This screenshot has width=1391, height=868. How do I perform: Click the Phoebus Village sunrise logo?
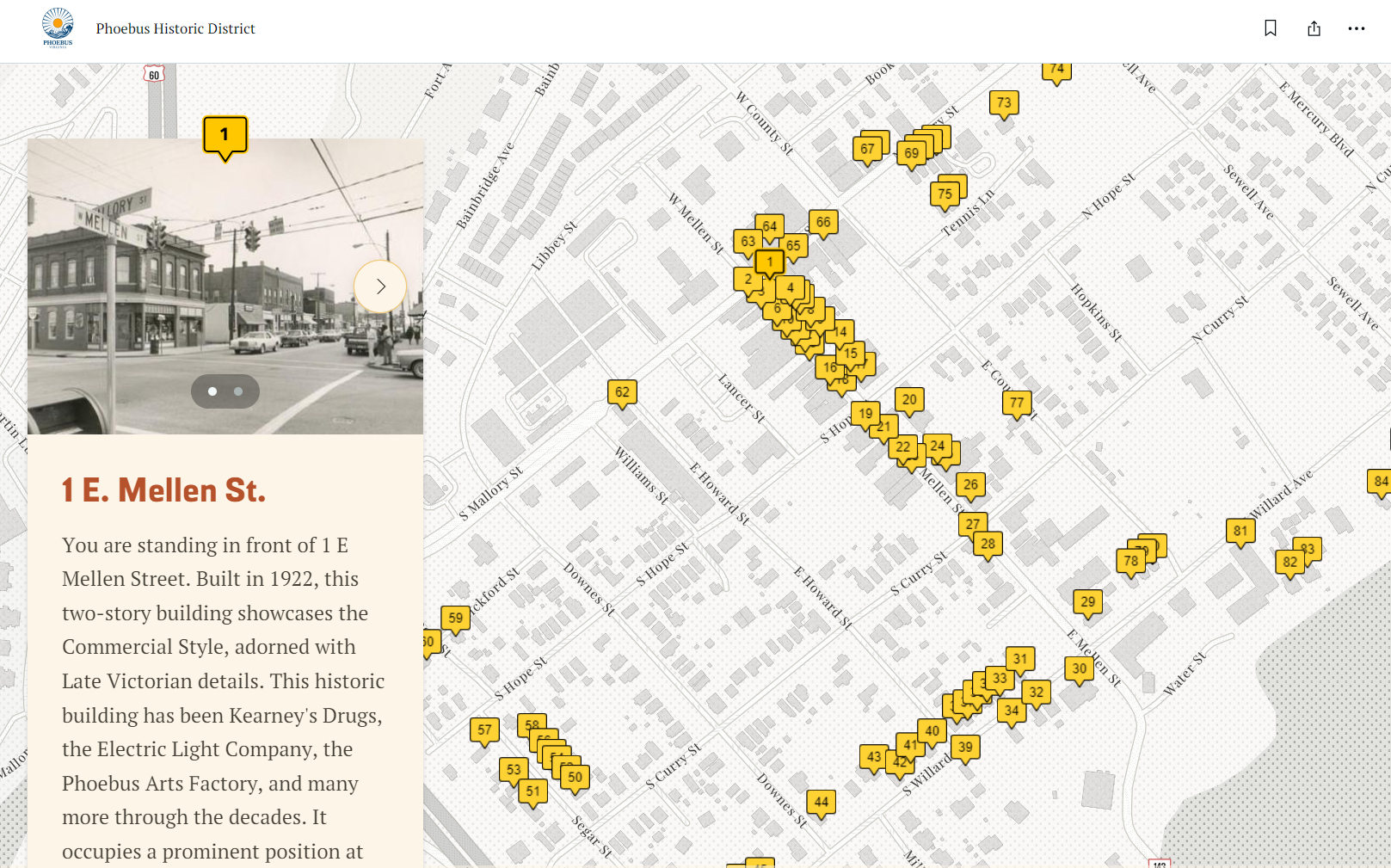[58, 28]
